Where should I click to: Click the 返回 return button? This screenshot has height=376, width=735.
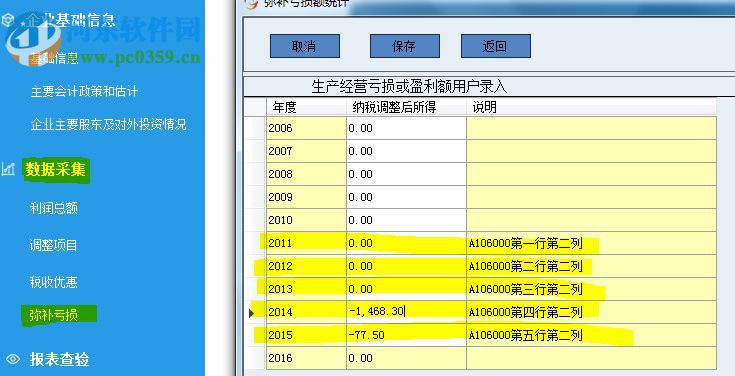pyautogui.click(x=496, y=46)
